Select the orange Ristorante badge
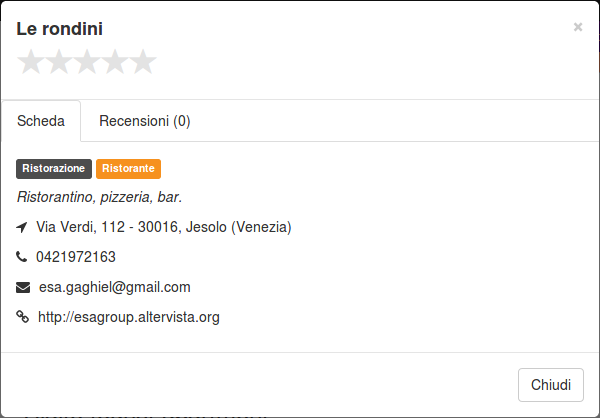This screenshot has width=600, height=418. (128, 169)
